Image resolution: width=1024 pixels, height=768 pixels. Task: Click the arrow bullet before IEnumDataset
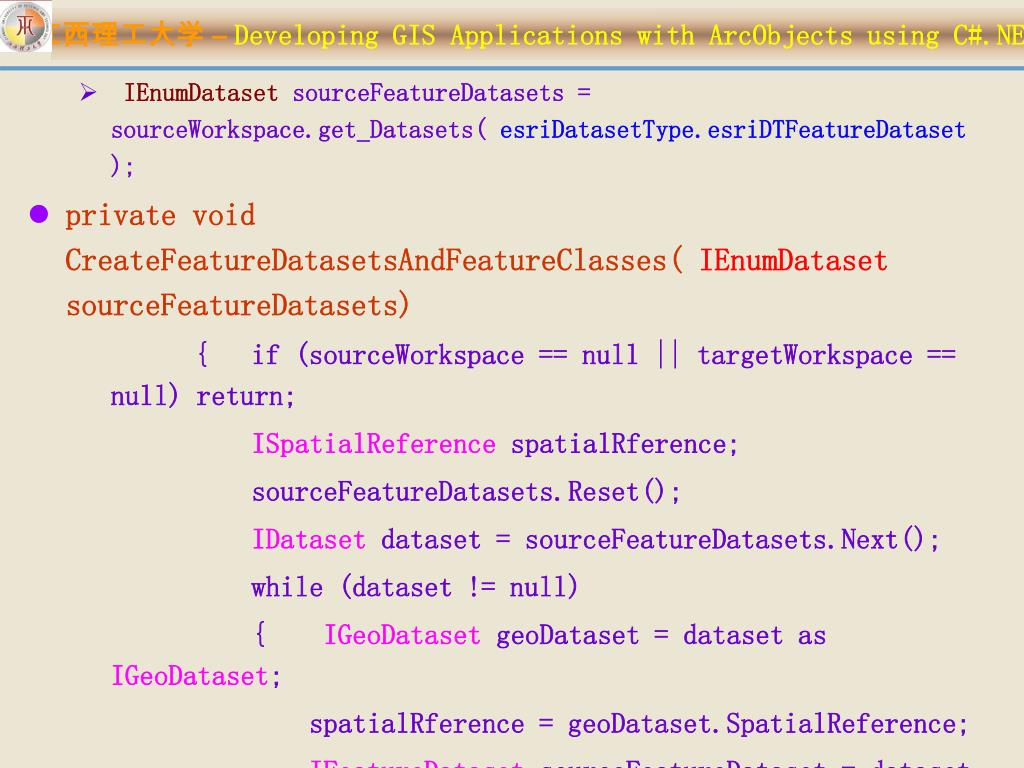point(89,92)
